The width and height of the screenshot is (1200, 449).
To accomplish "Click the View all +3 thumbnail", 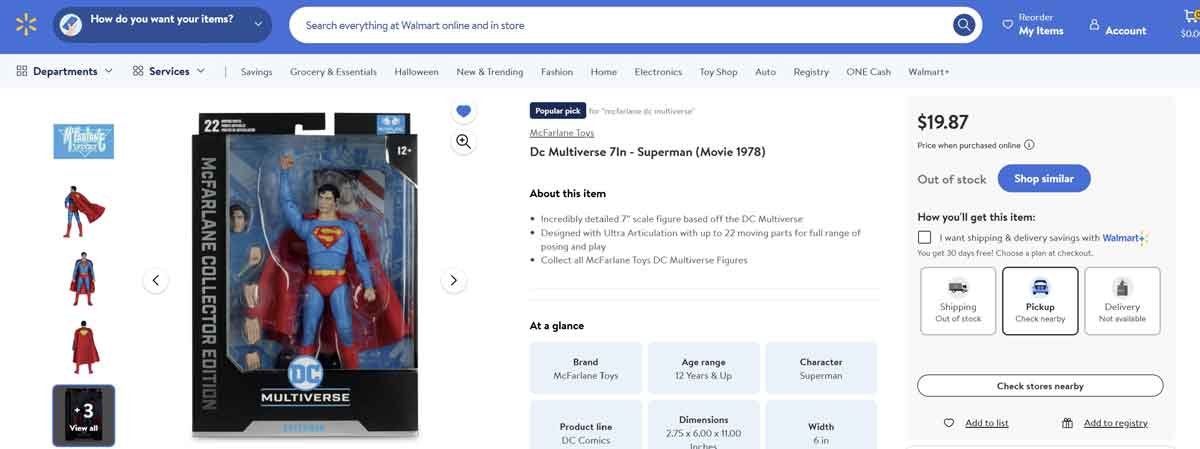I will pyautogui.click(x=83, y=415).
